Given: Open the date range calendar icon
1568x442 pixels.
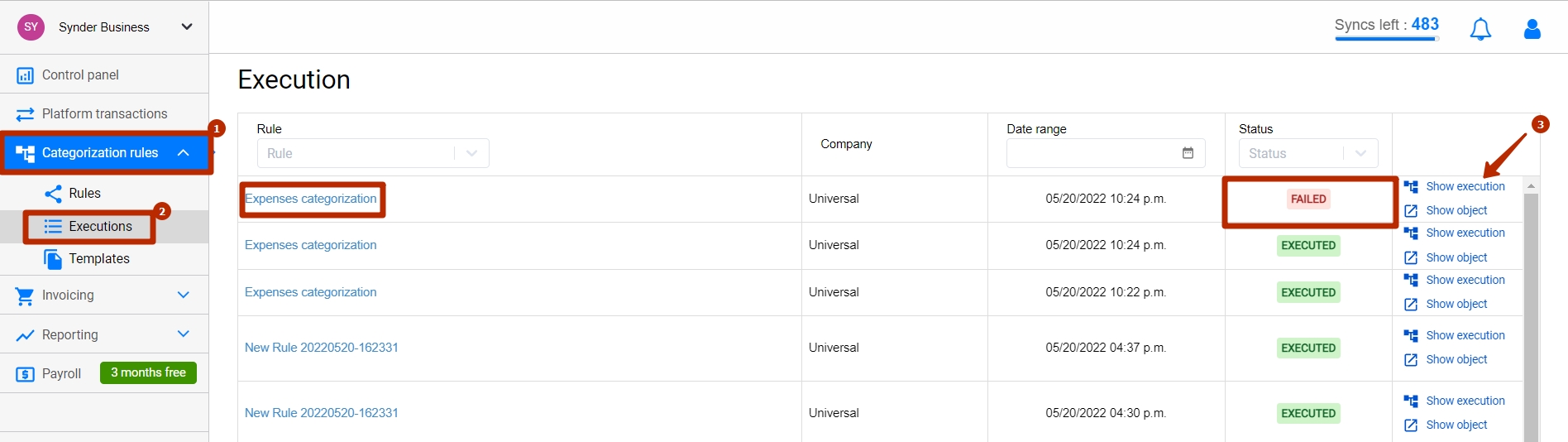Looking at the screenshot, I should click(1188, 153).
